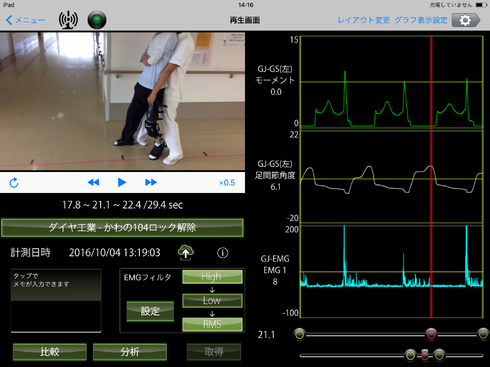Select the red playback cursor line
This screenshot has height=367, width=490.
[431, 177]
